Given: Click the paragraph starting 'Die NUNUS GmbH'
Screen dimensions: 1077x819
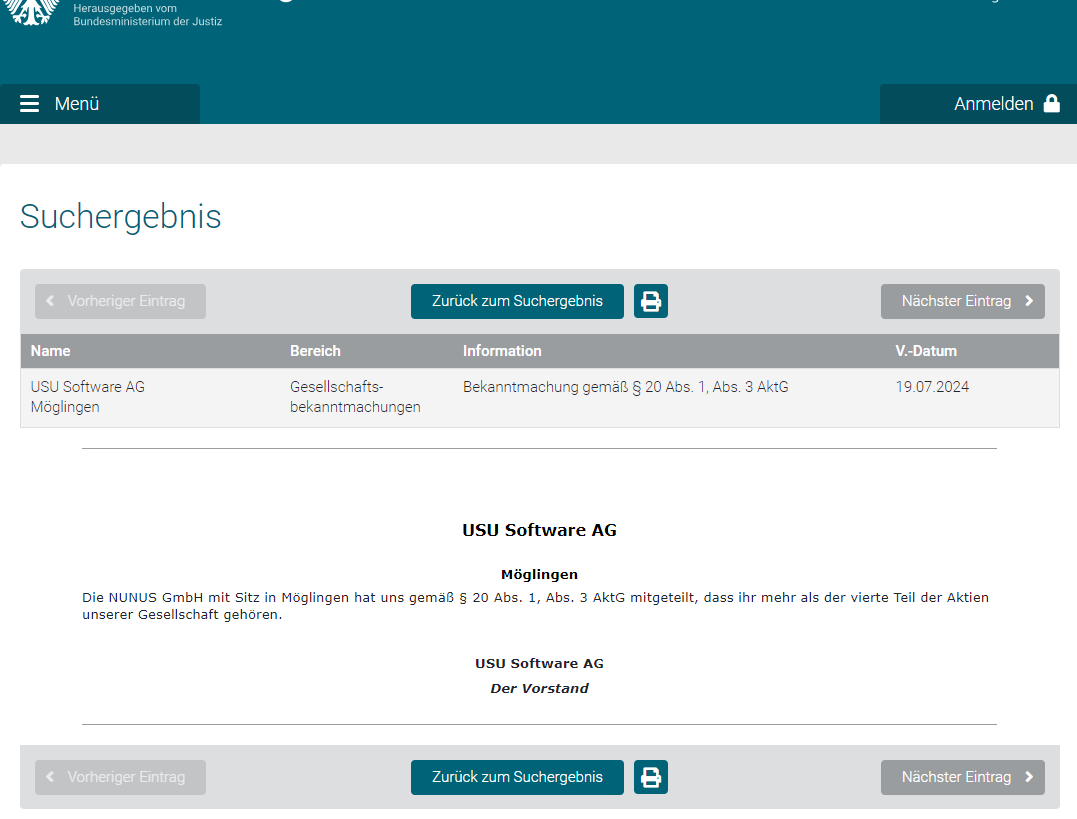Looking at the screenshot, I should 536,606.
